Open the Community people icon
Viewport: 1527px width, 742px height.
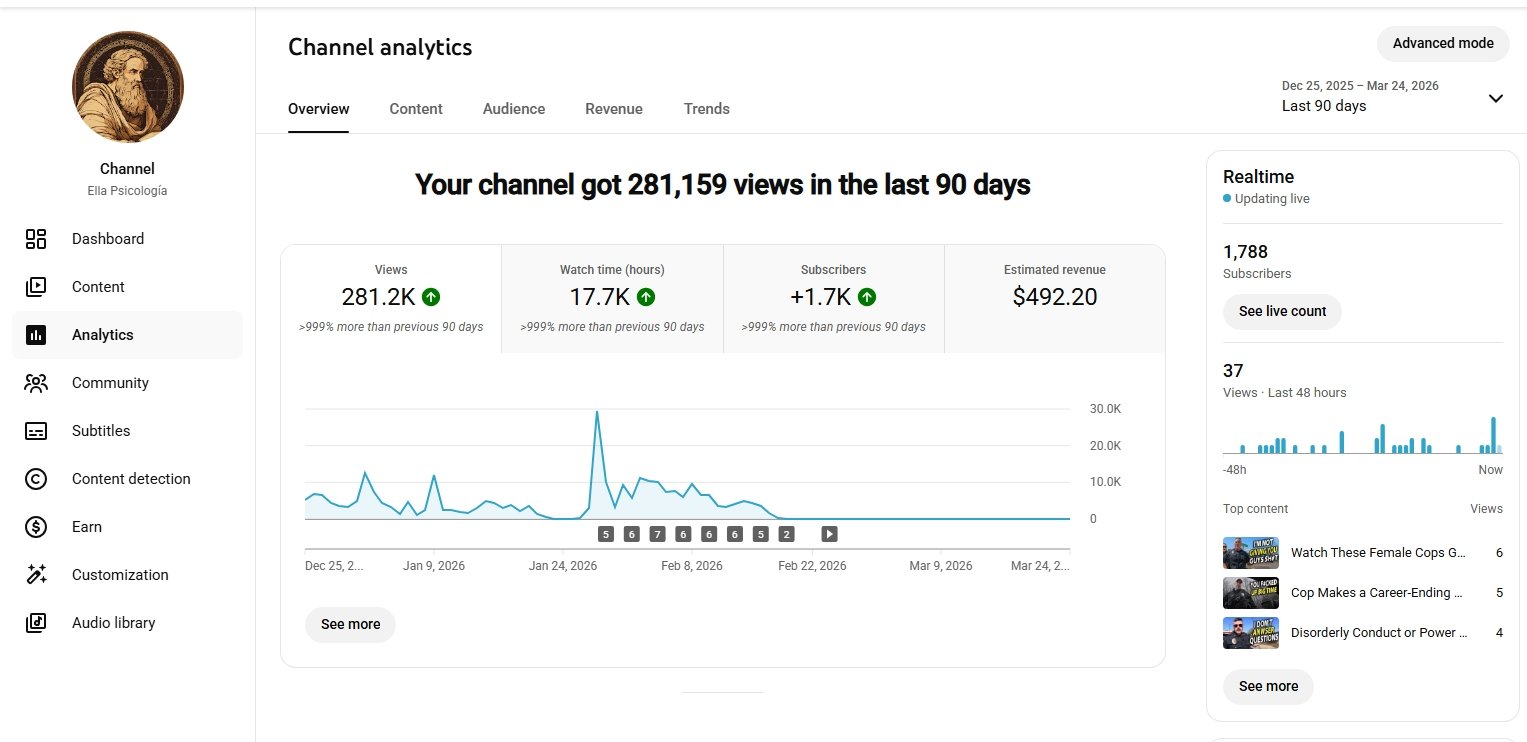pyautogui.click(x=36, y=383)
